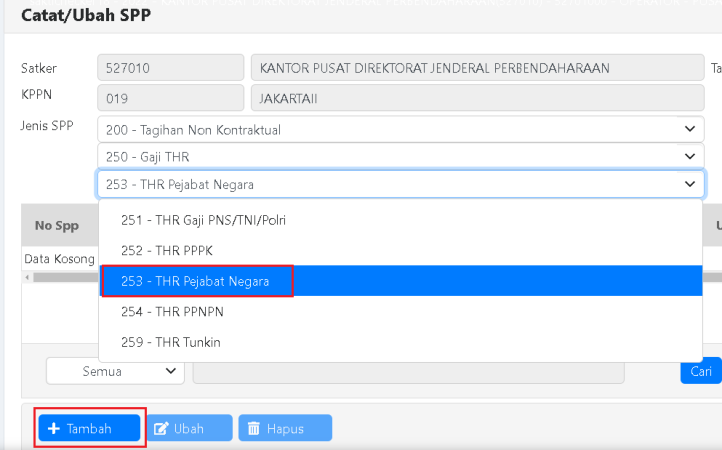Click the Hapus button label
Screen dimensions: 722x450
(x=285, y=429)
